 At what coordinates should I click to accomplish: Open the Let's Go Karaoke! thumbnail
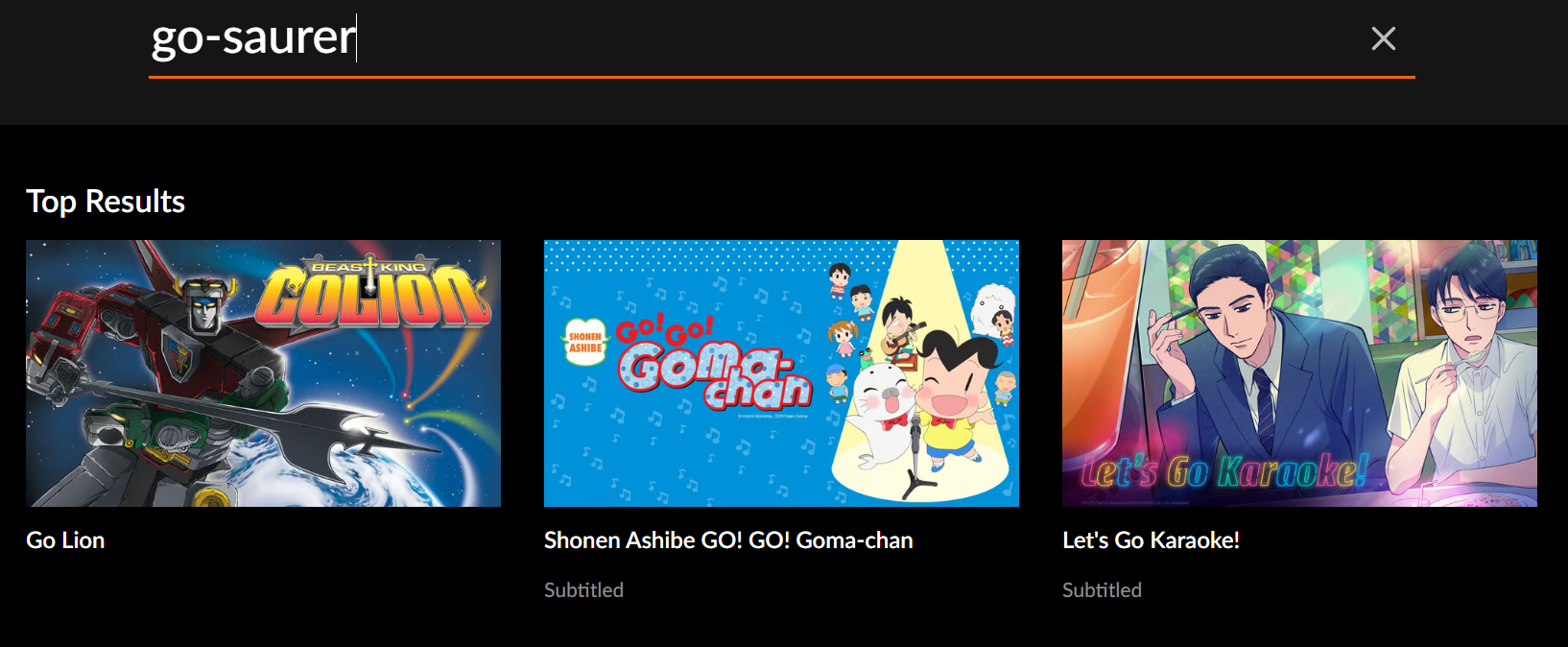pos(1299,373)
